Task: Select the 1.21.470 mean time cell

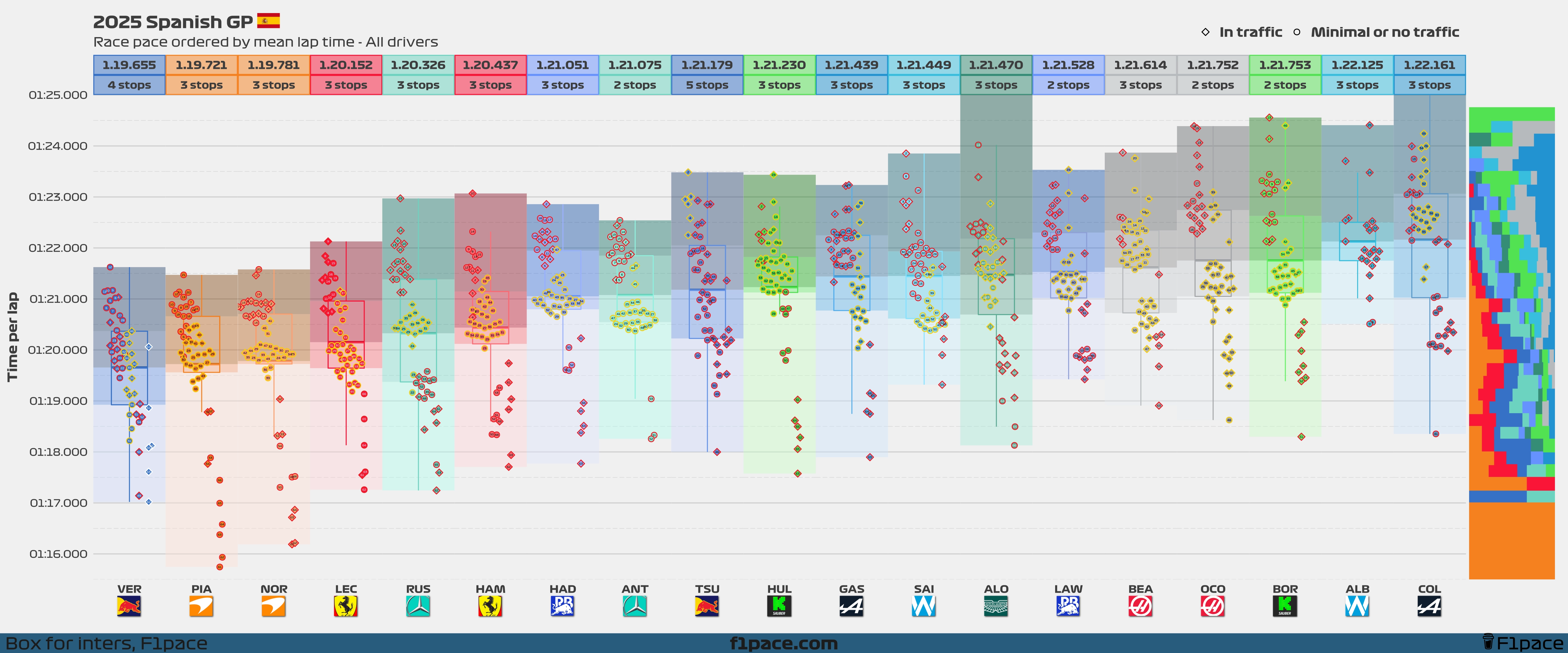Action: pos(996,65)
